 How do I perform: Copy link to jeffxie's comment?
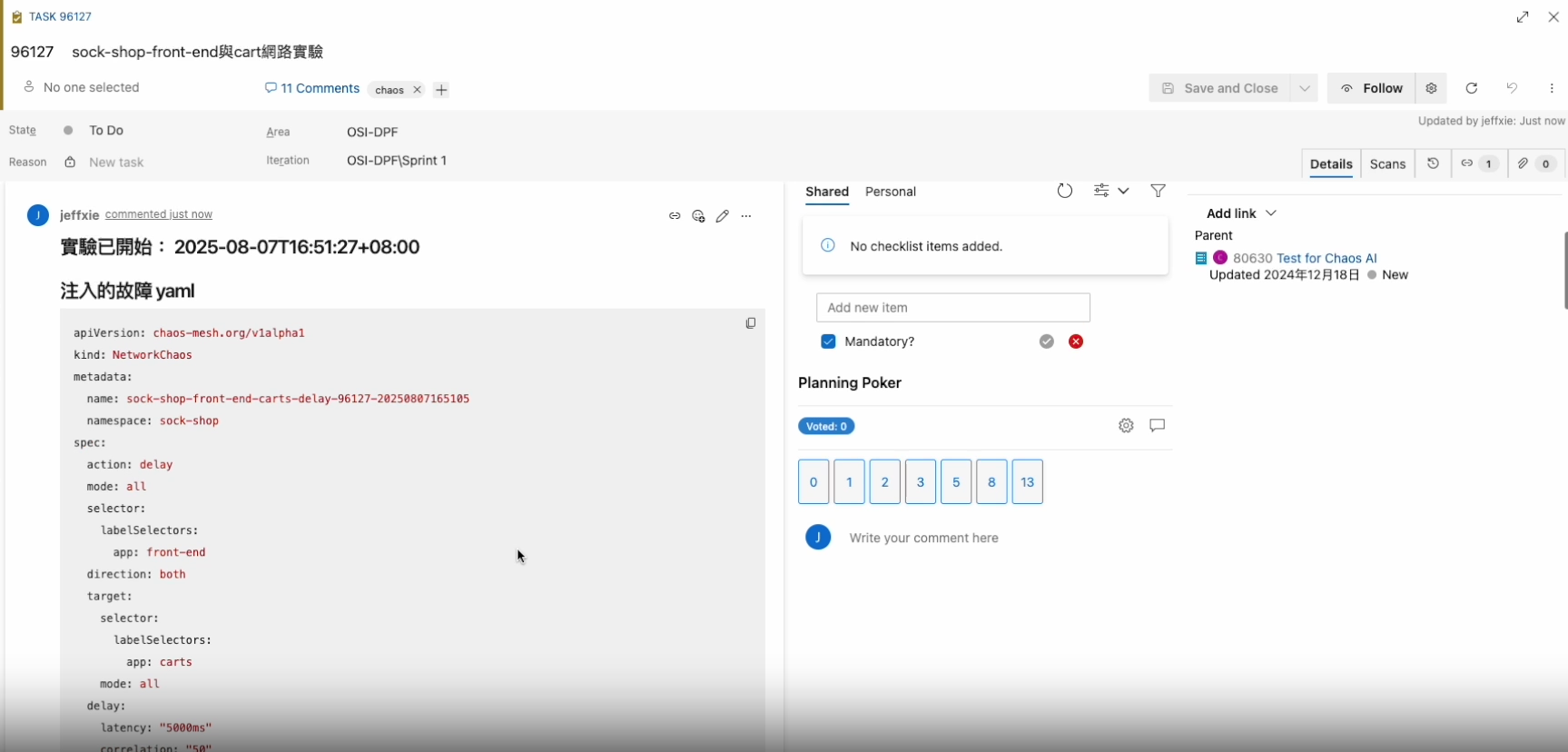(x=675, y=216)
